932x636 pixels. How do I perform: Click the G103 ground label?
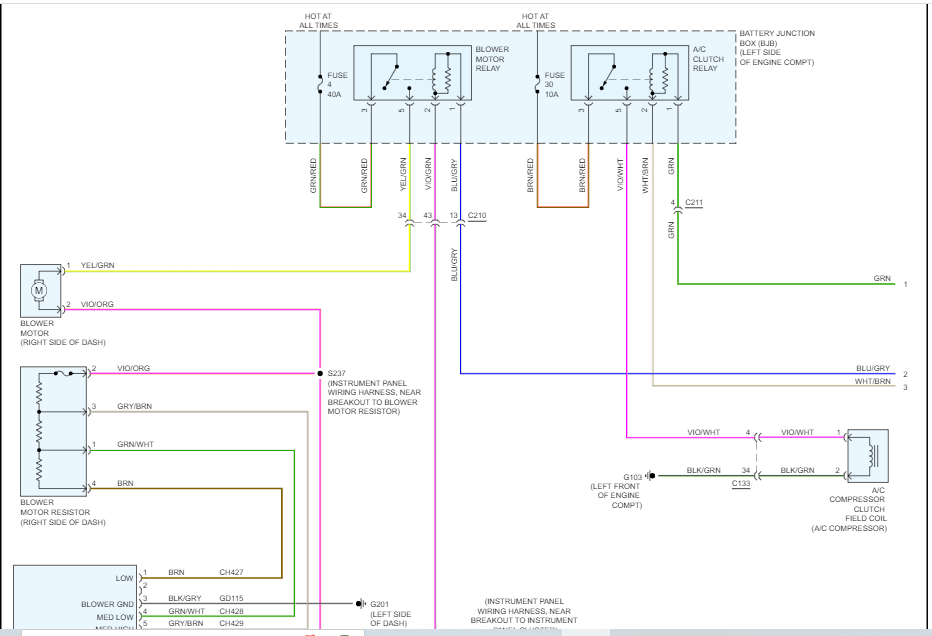(632, 477)
